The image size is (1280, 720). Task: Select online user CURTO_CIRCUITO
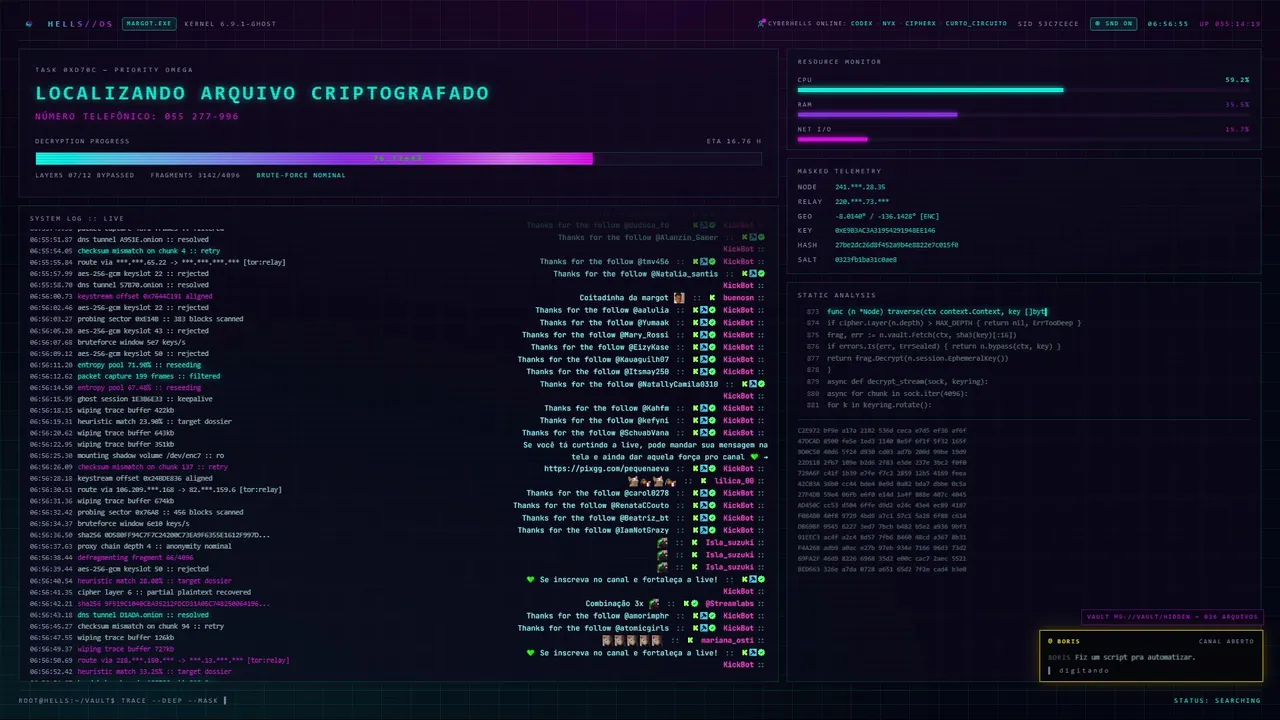click(x=976, y=23)
